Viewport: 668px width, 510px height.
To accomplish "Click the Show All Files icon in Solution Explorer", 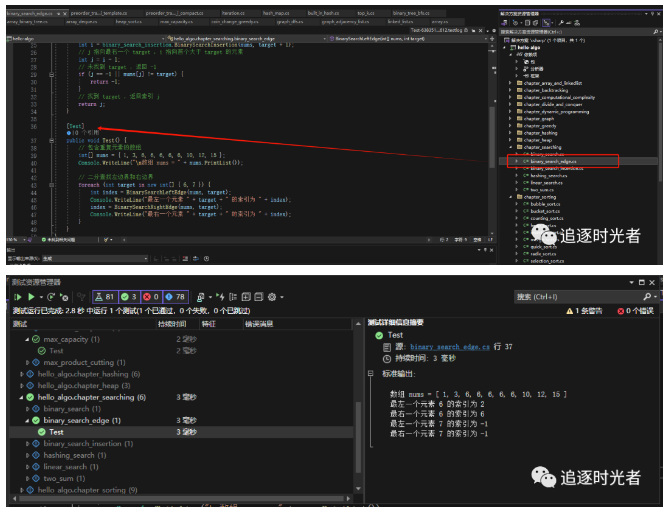I will 536,23.
